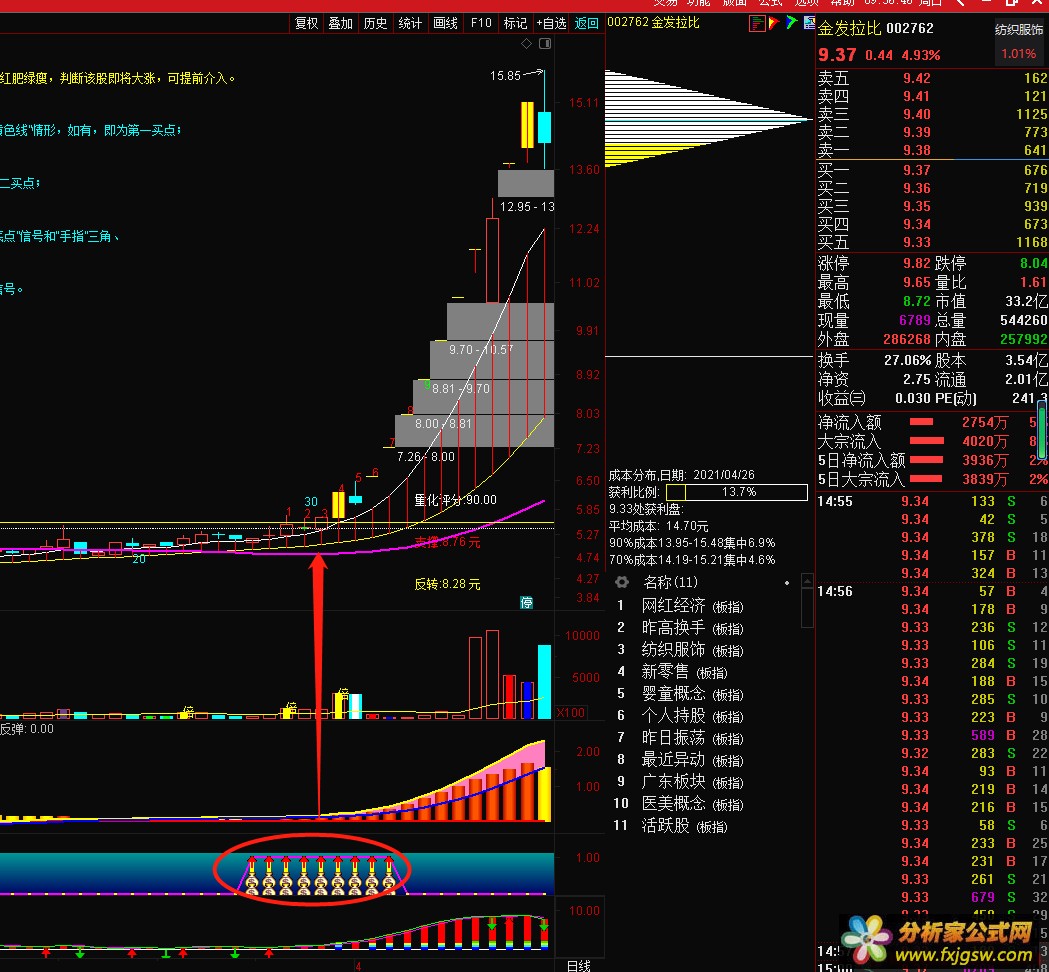This screenshot has width=1049, height=972.
Task: Click the 卖一 9.38 ask row
Action: (932, 151)
